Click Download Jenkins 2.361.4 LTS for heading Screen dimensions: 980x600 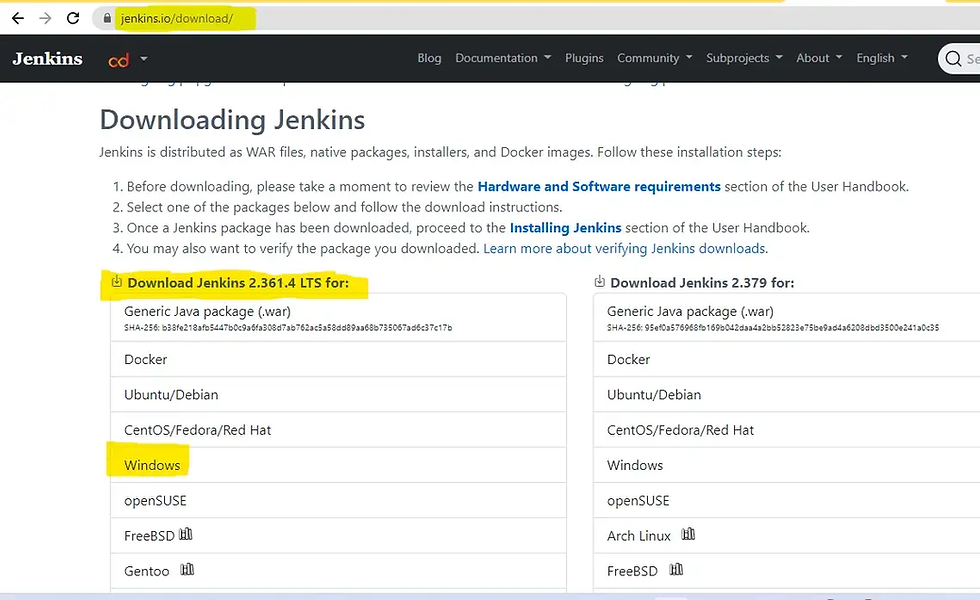(238, 282)
